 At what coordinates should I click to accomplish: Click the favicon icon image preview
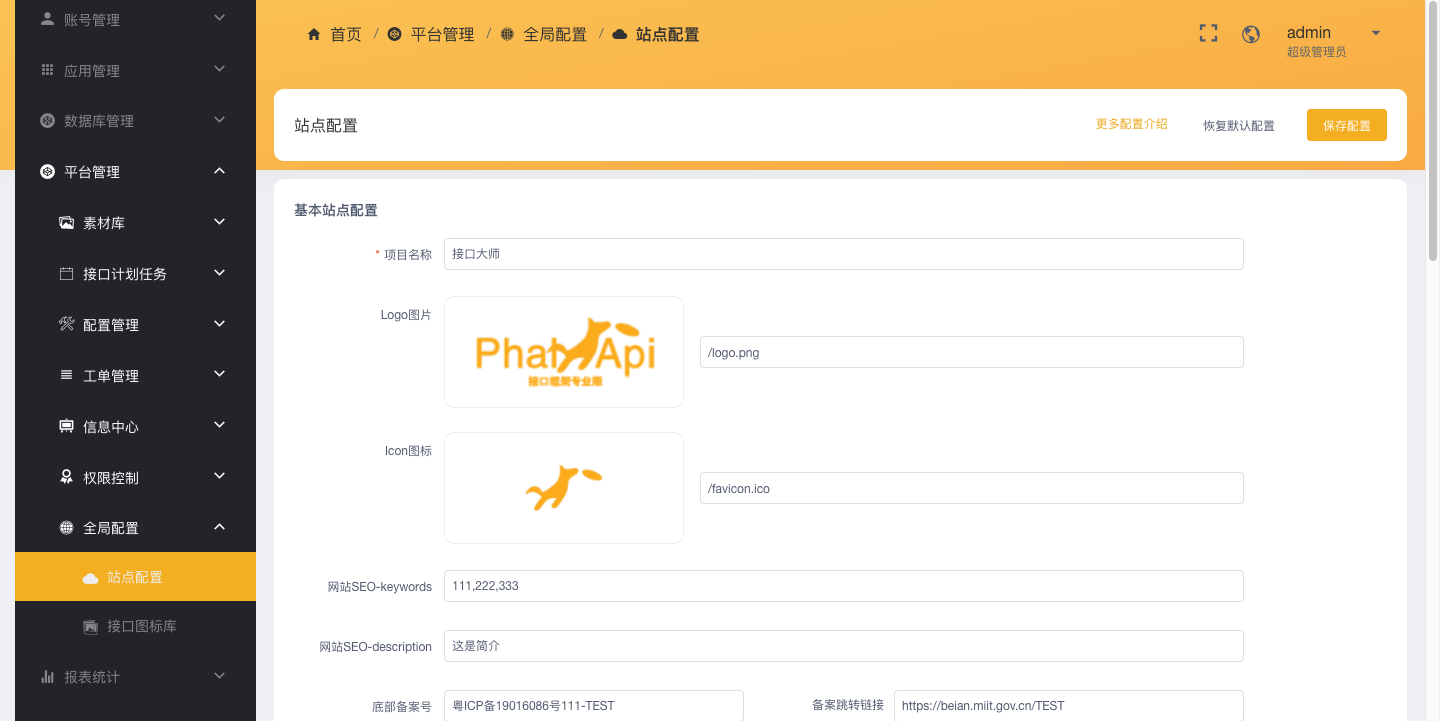564,488
